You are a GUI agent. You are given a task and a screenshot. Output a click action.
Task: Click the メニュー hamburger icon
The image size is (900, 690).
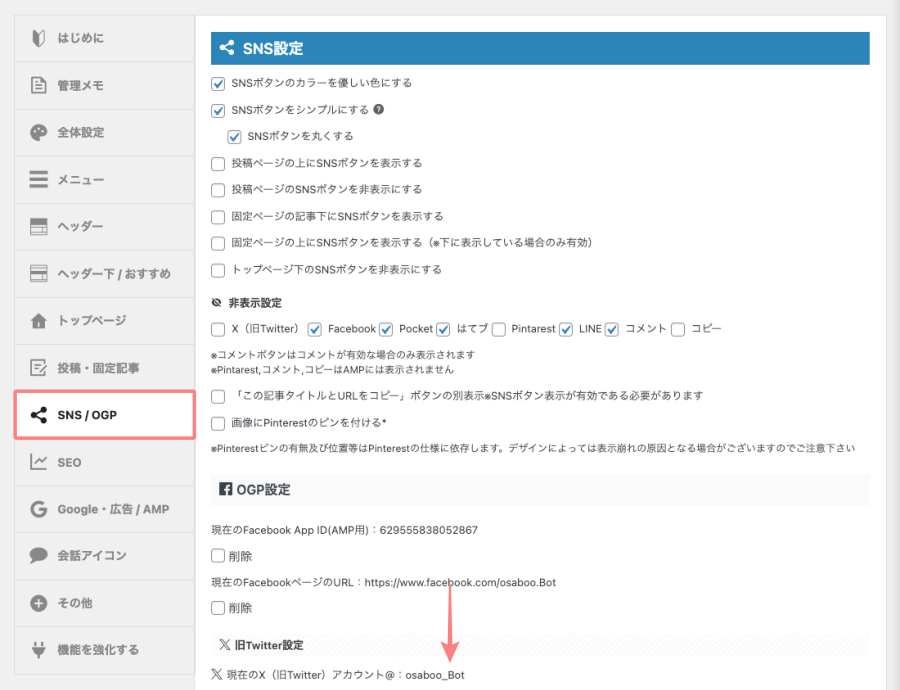pos(40,179)
